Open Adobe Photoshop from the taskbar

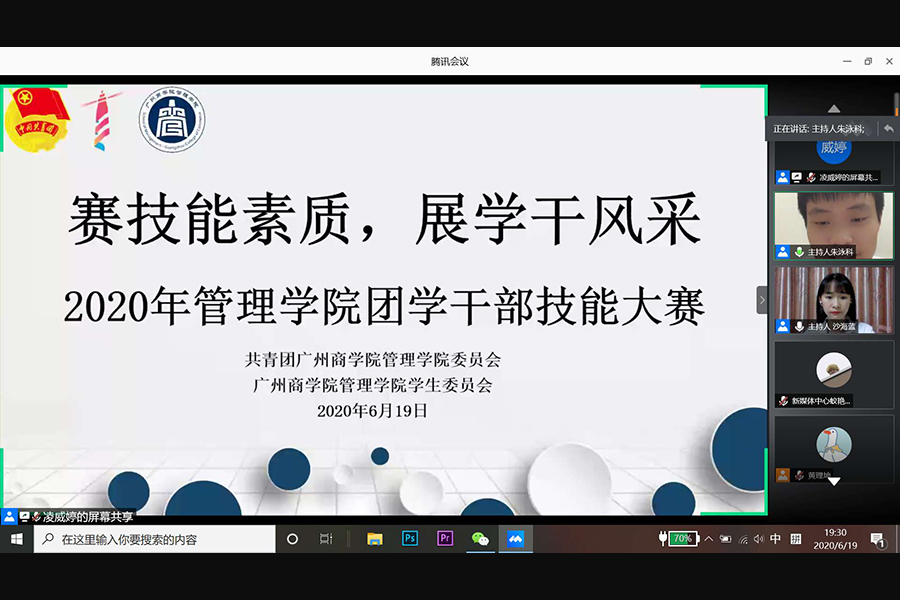[x=408, y=538]
